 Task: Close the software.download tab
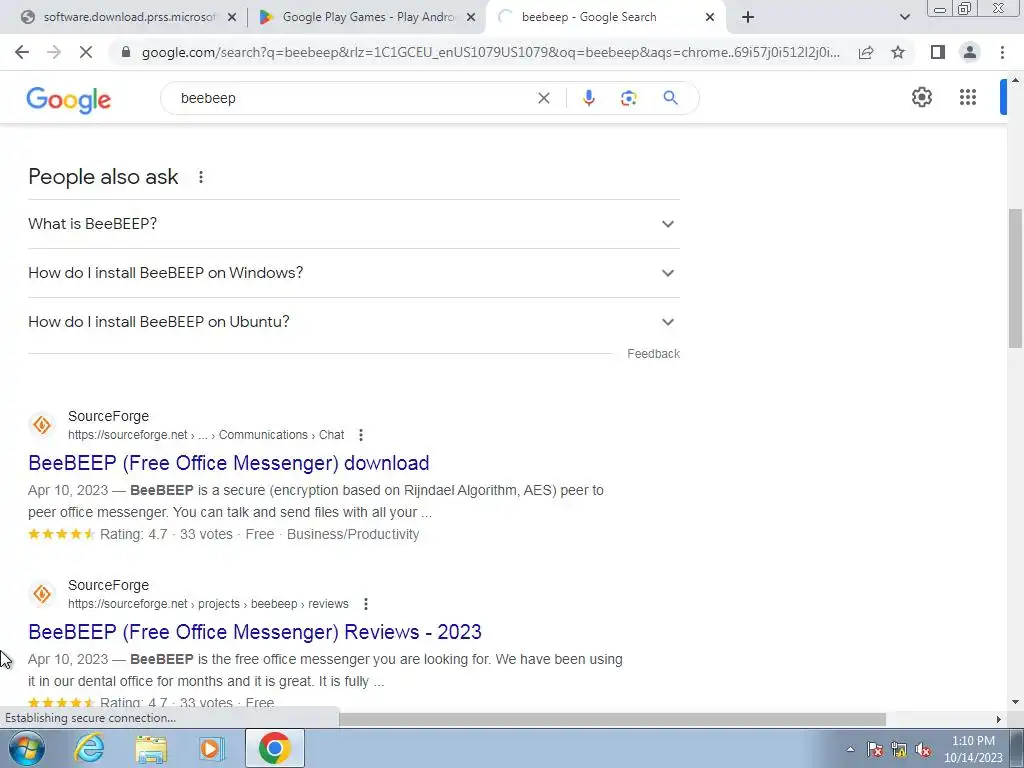point(232,18)
